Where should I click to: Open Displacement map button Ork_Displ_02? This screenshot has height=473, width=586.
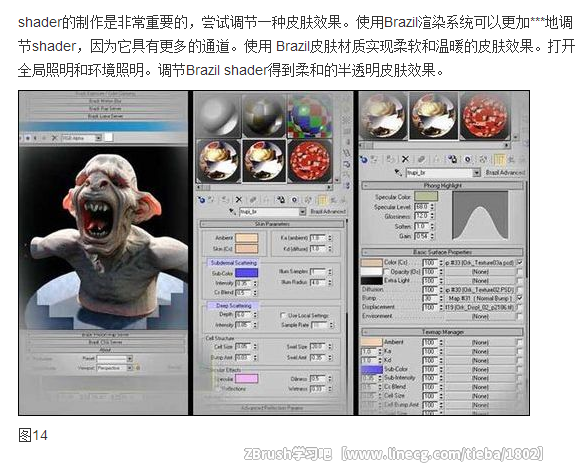[480, 307]
